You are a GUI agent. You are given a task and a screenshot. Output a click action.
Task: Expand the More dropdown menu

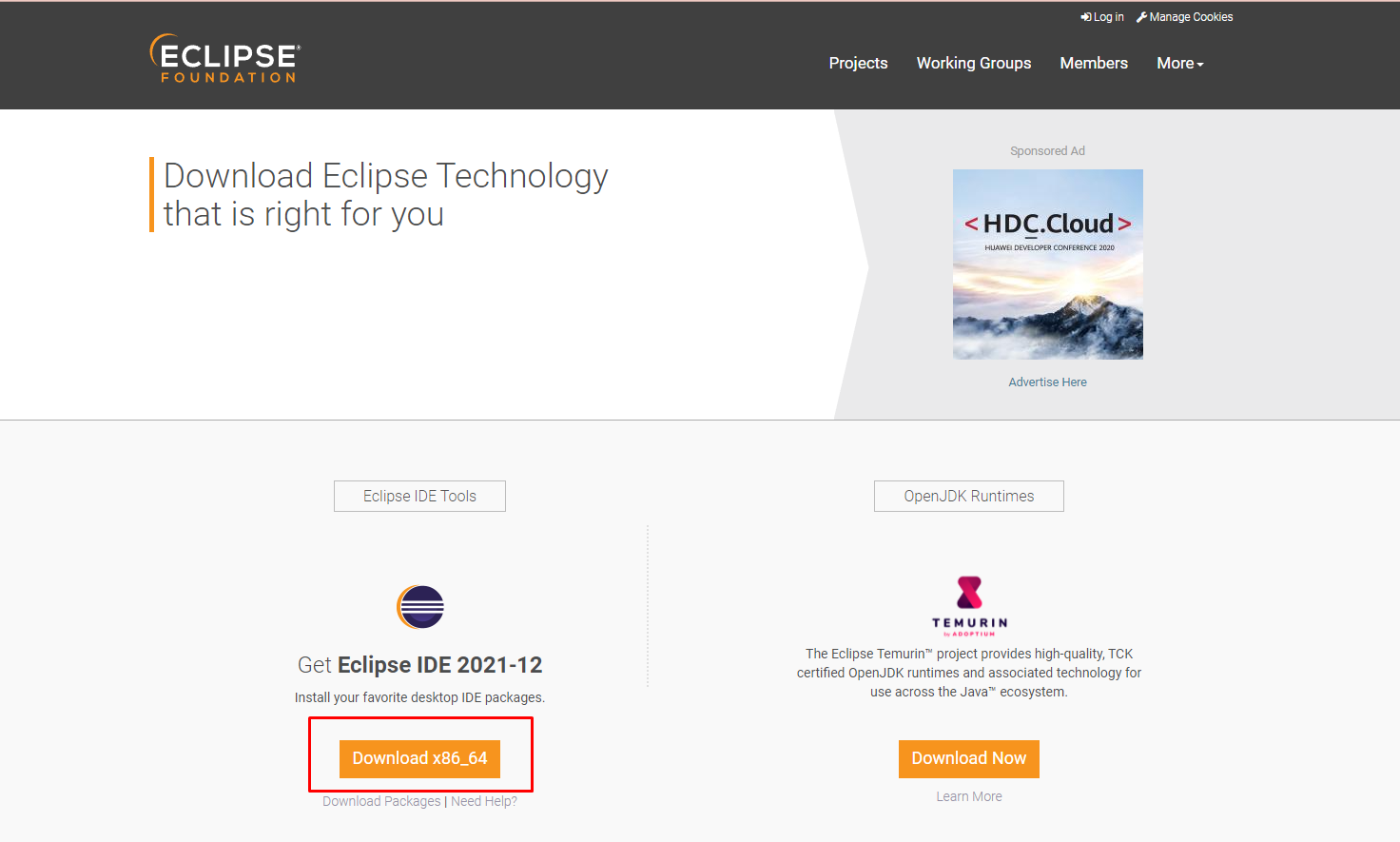[x=1180, y=63]
